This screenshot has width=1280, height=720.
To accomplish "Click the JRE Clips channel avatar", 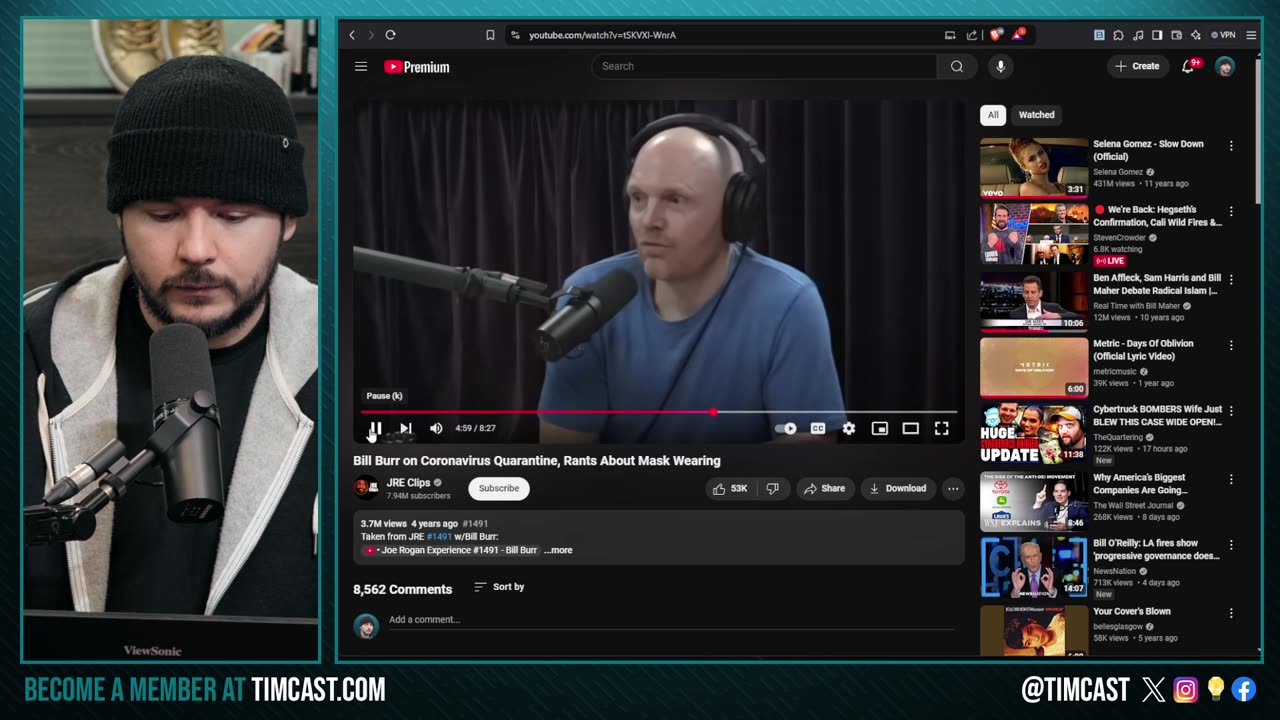I will [x=365, y=488].
